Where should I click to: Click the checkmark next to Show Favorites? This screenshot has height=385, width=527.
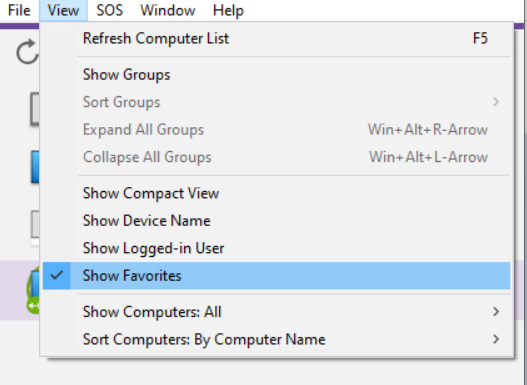coord(56,275)
